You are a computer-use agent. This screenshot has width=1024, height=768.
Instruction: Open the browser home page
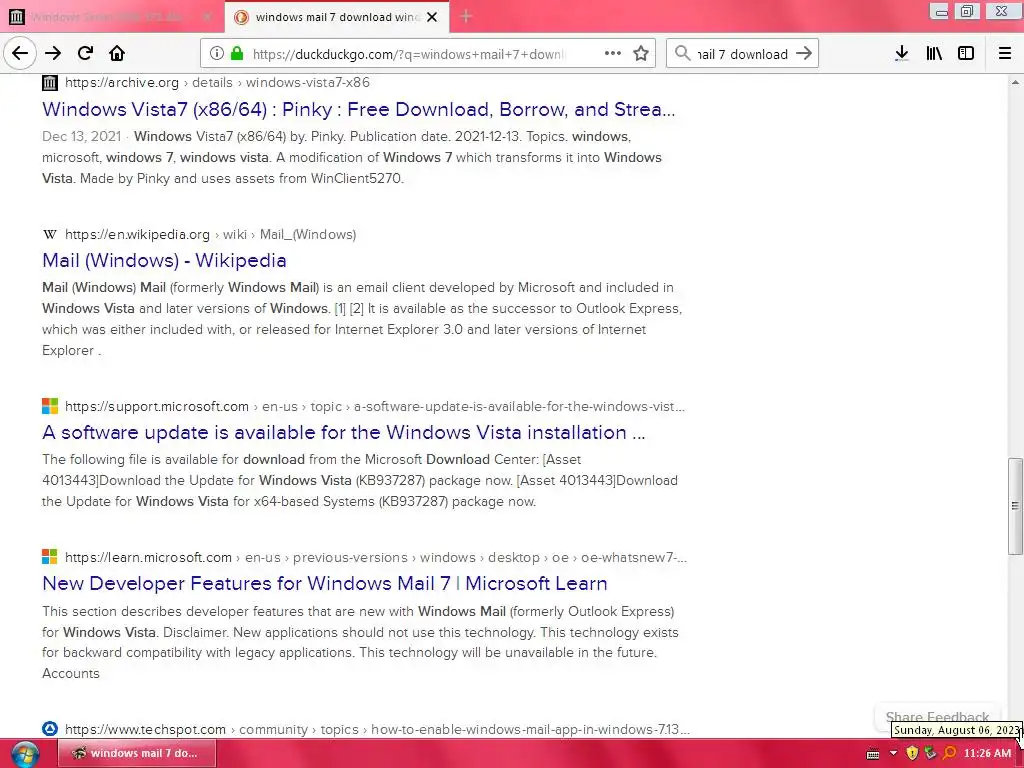[117, 53]
